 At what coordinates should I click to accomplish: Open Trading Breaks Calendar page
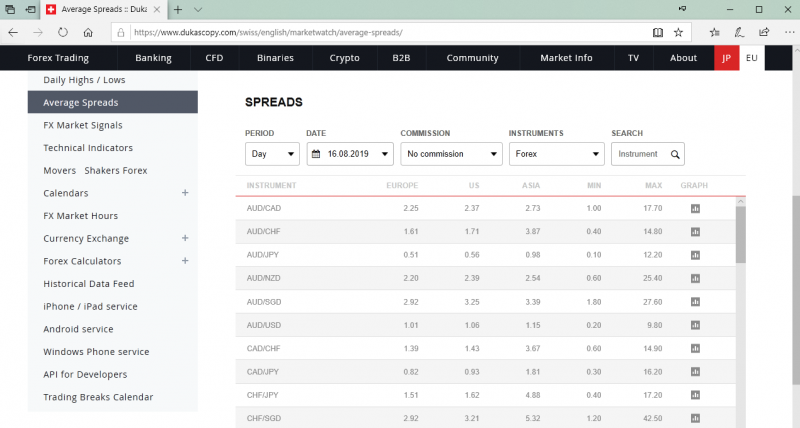tap(98, 397)
